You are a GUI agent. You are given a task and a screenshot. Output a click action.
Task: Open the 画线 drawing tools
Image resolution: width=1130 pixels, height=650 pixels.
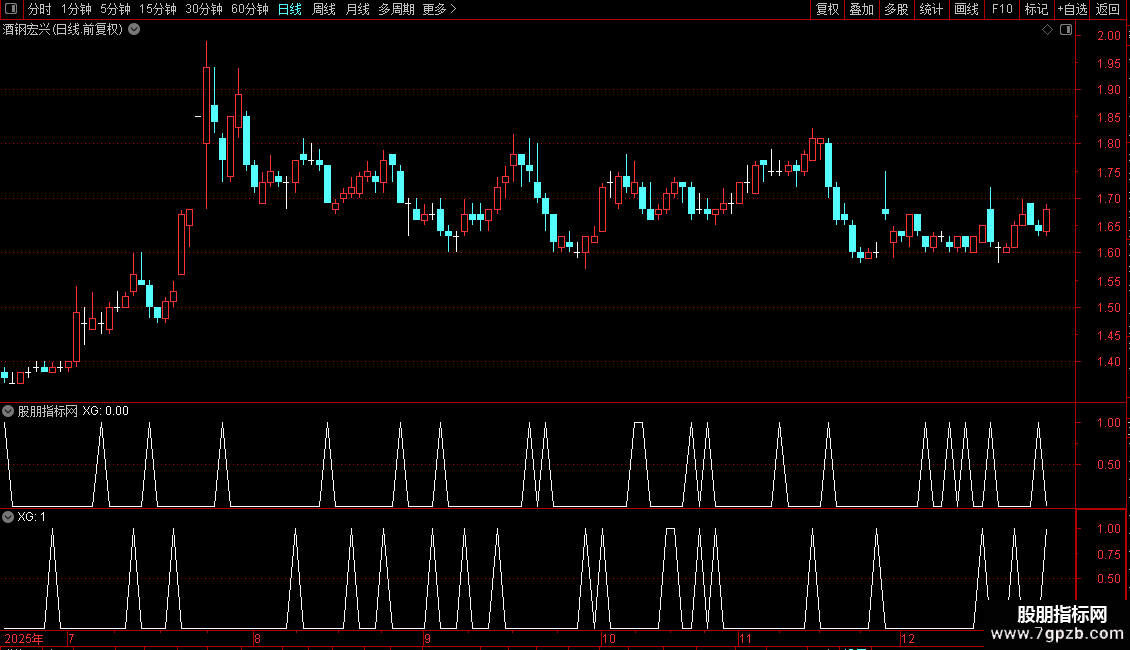click(x=967, y=9)
